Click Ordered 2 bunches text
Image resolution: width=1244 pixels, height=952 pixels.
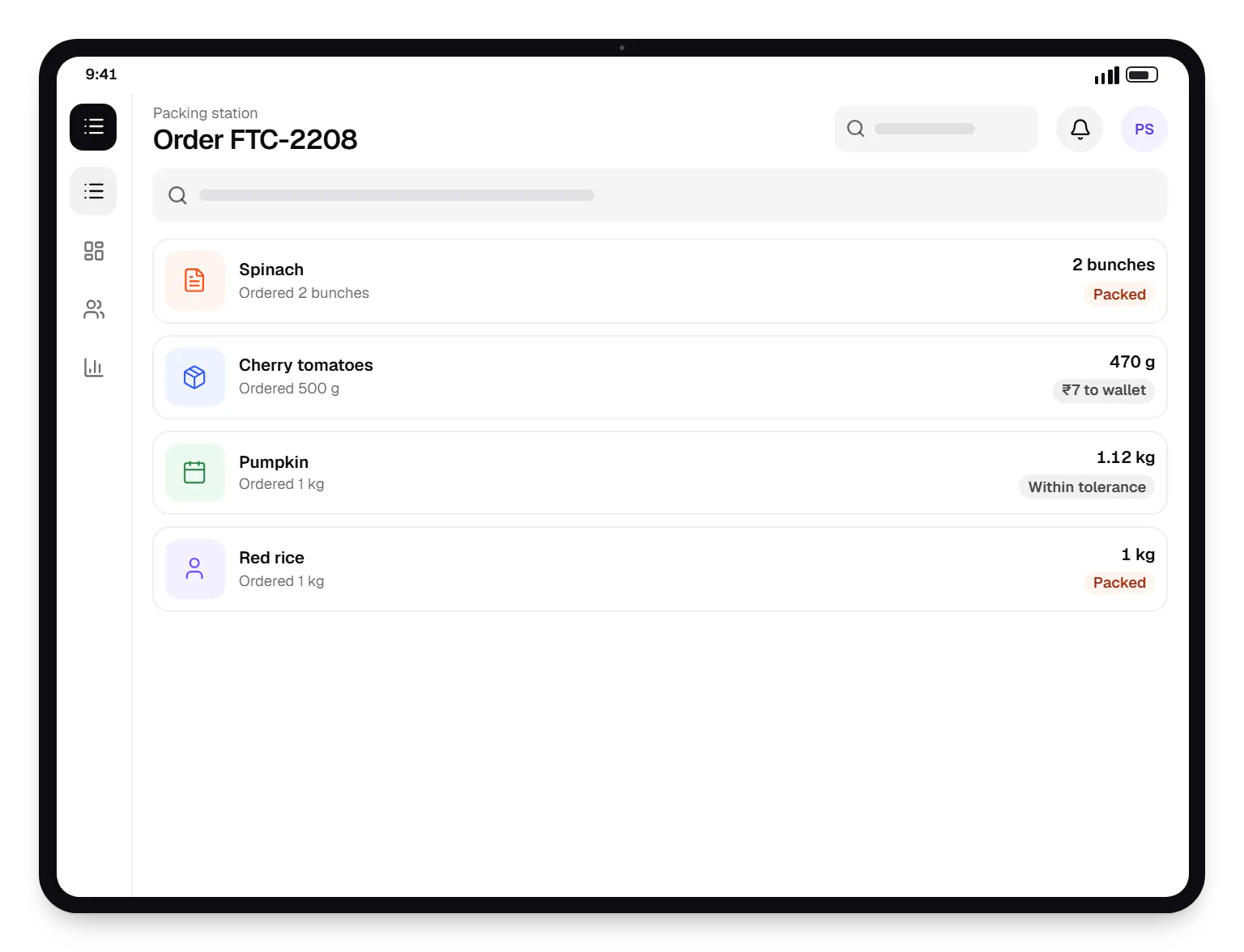point(304,293)
